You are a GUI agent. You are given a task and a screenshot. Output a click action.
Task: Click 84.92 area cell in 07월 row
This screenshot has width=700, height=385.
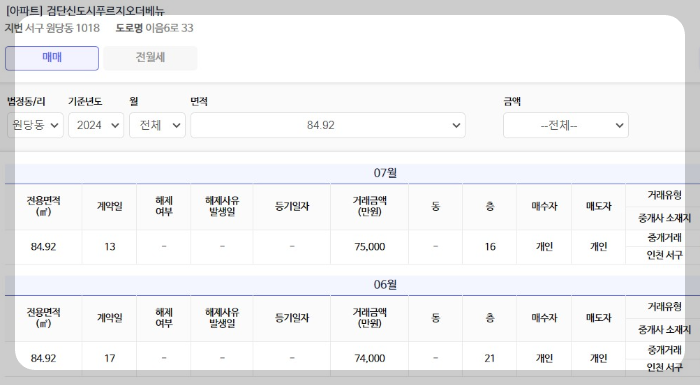pyautogui.click(x=43, y=247)
